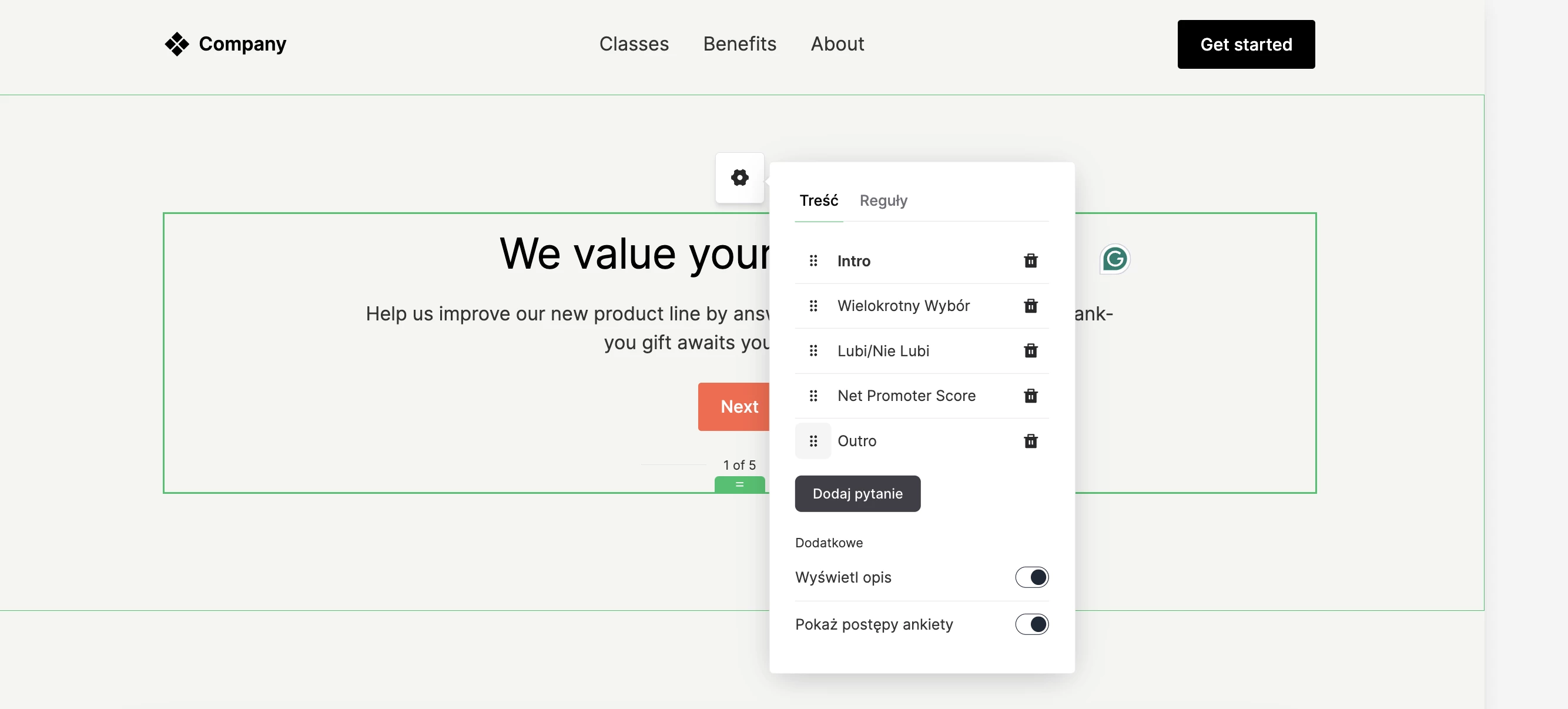
Task: Toggle the Wyświetl opis switch
Action: click(x=1031, y=577)
